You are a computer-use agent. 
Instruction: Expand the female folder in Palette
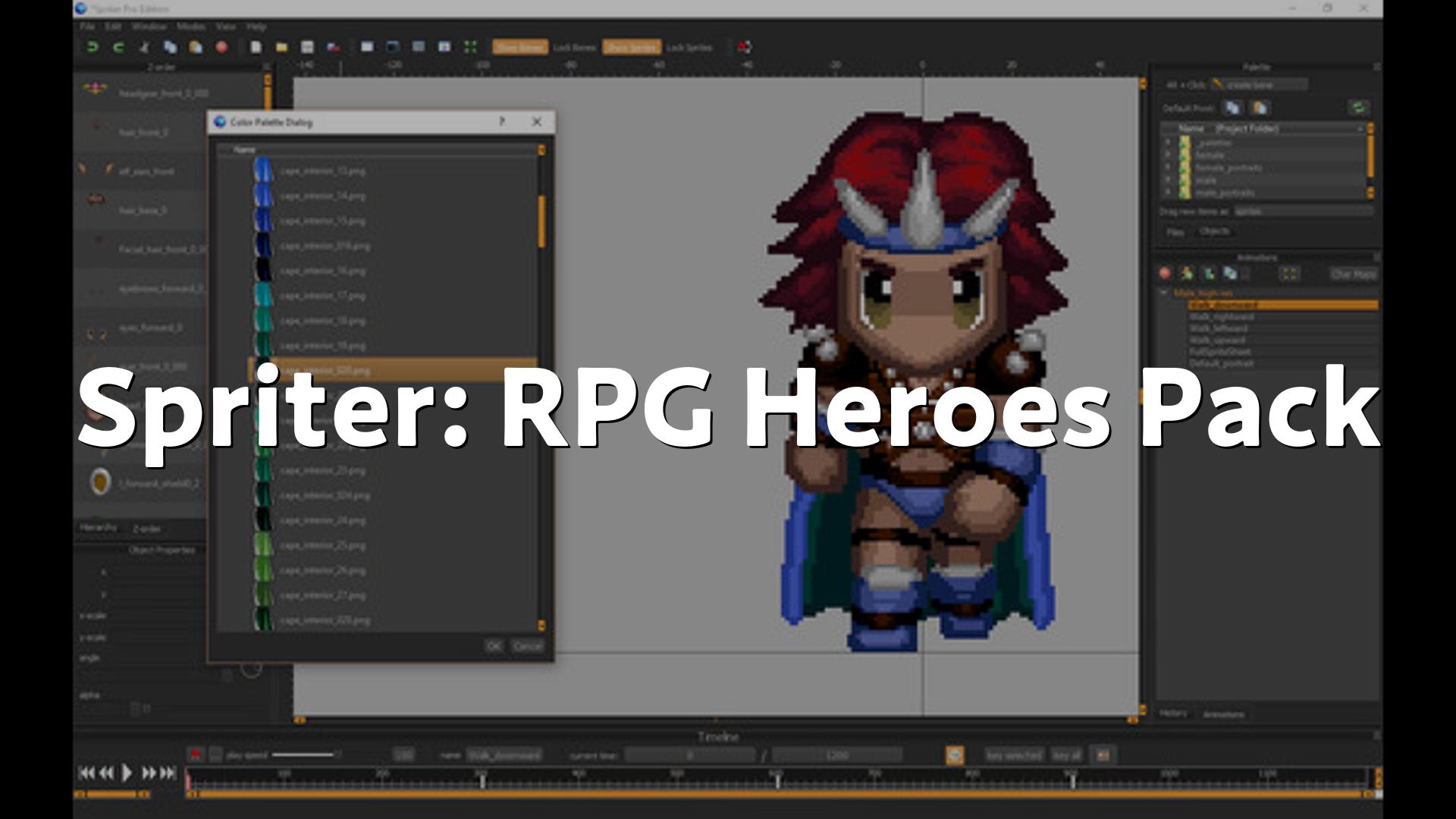[x=1169, y=155]
